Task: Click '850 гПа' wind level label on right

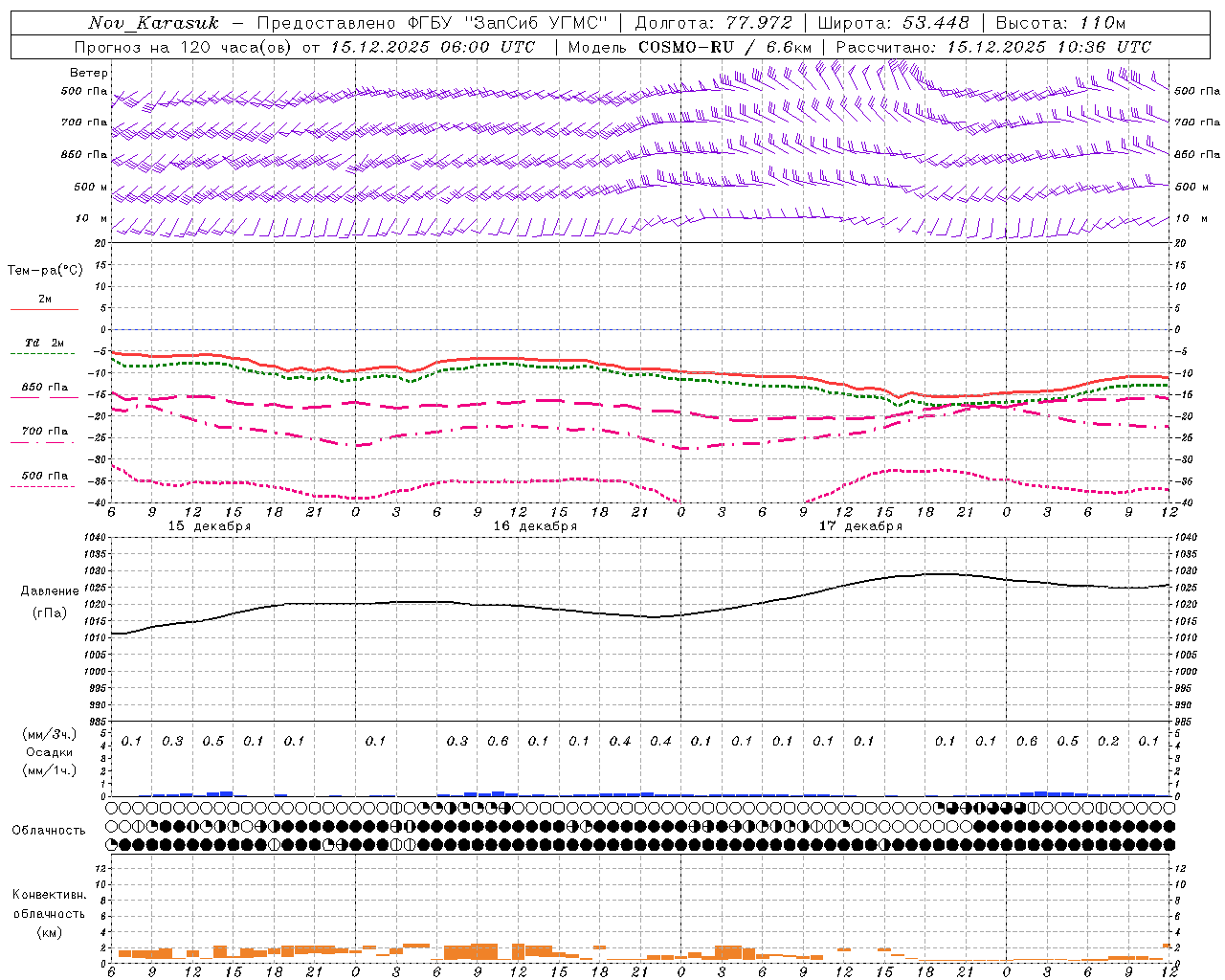Action: point(1197,154)
